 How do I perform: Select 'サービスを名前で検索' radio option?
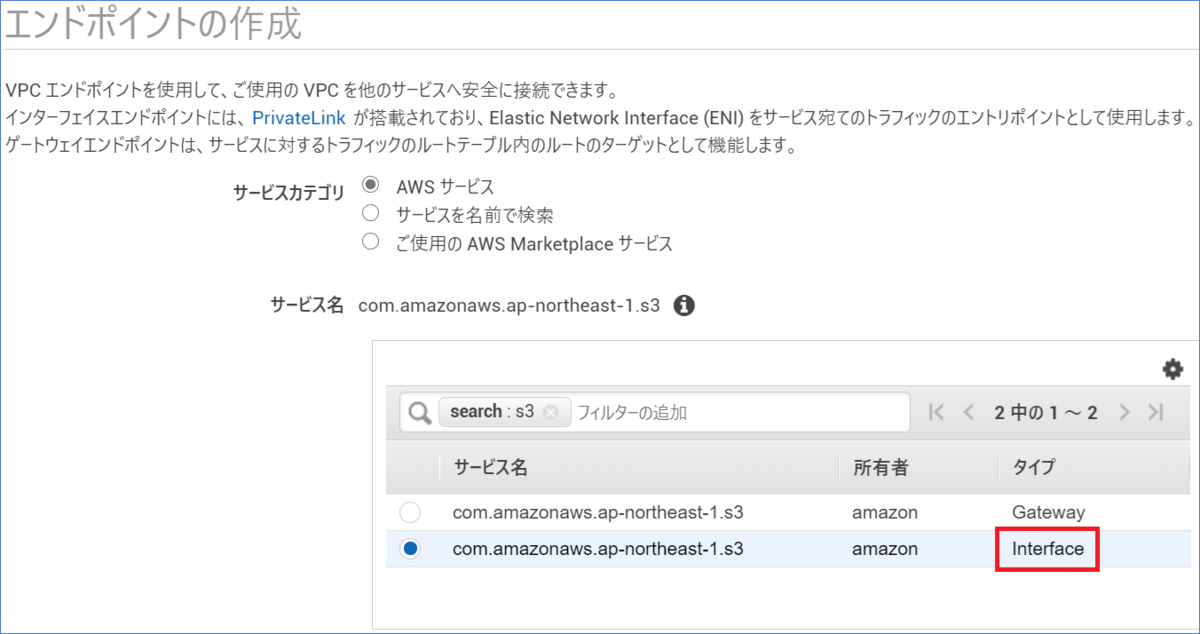tap(371, 213)
